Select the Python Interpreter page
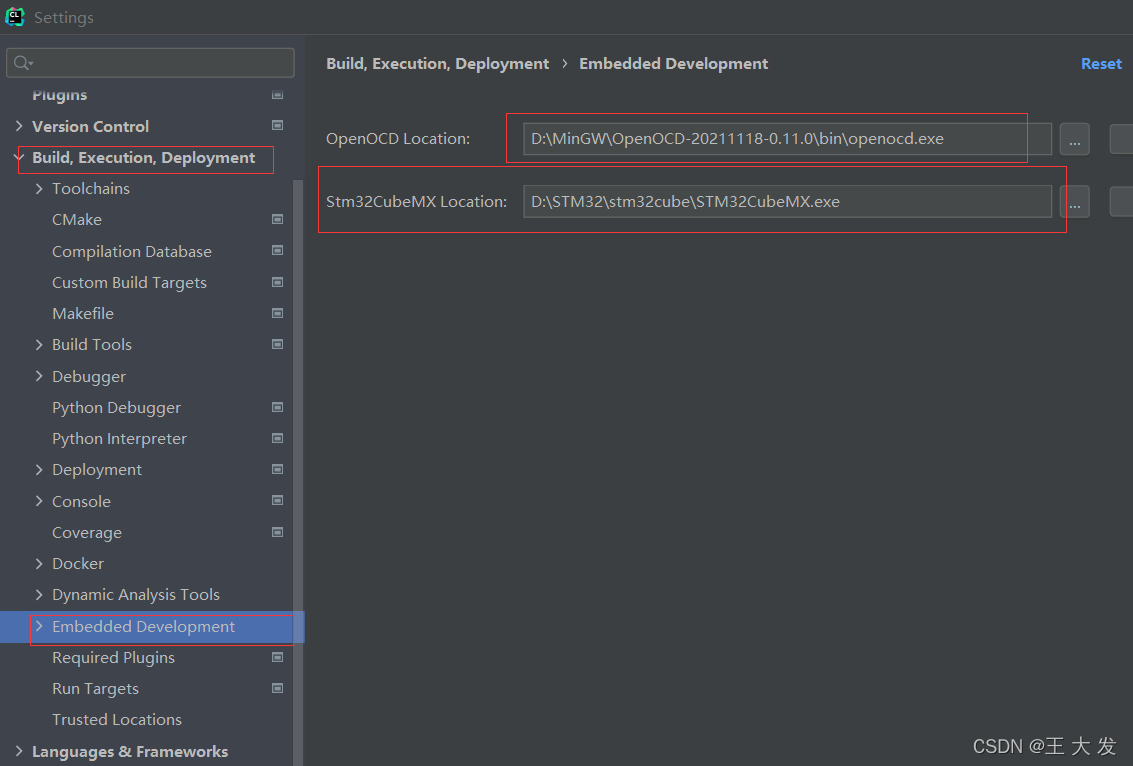This screenshot has height=766, width=1133. click(x=119, y=439)
